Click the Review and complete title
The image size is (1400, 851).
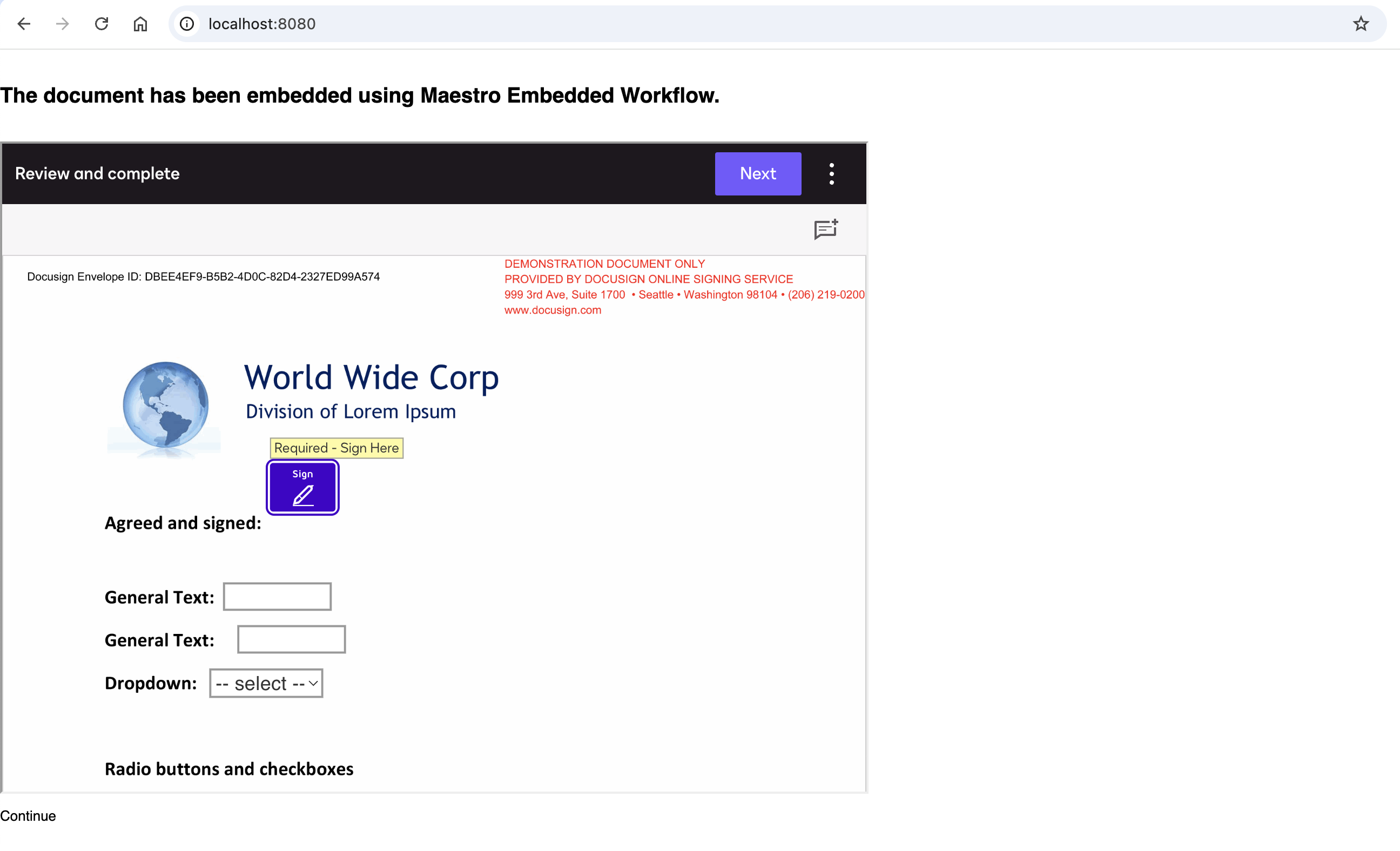click(x=97, y=173)
